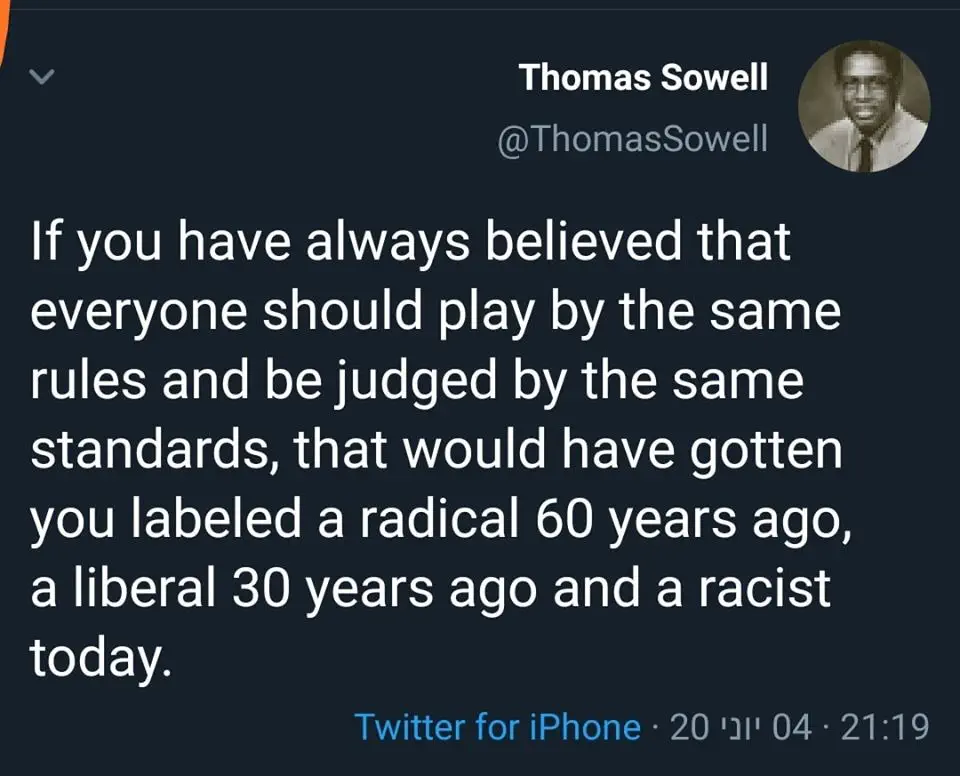The height and width of the screenshot is (776, 960).
Task: Click Thomas Sowell's profile picture
Action: (x=866, y=106)
